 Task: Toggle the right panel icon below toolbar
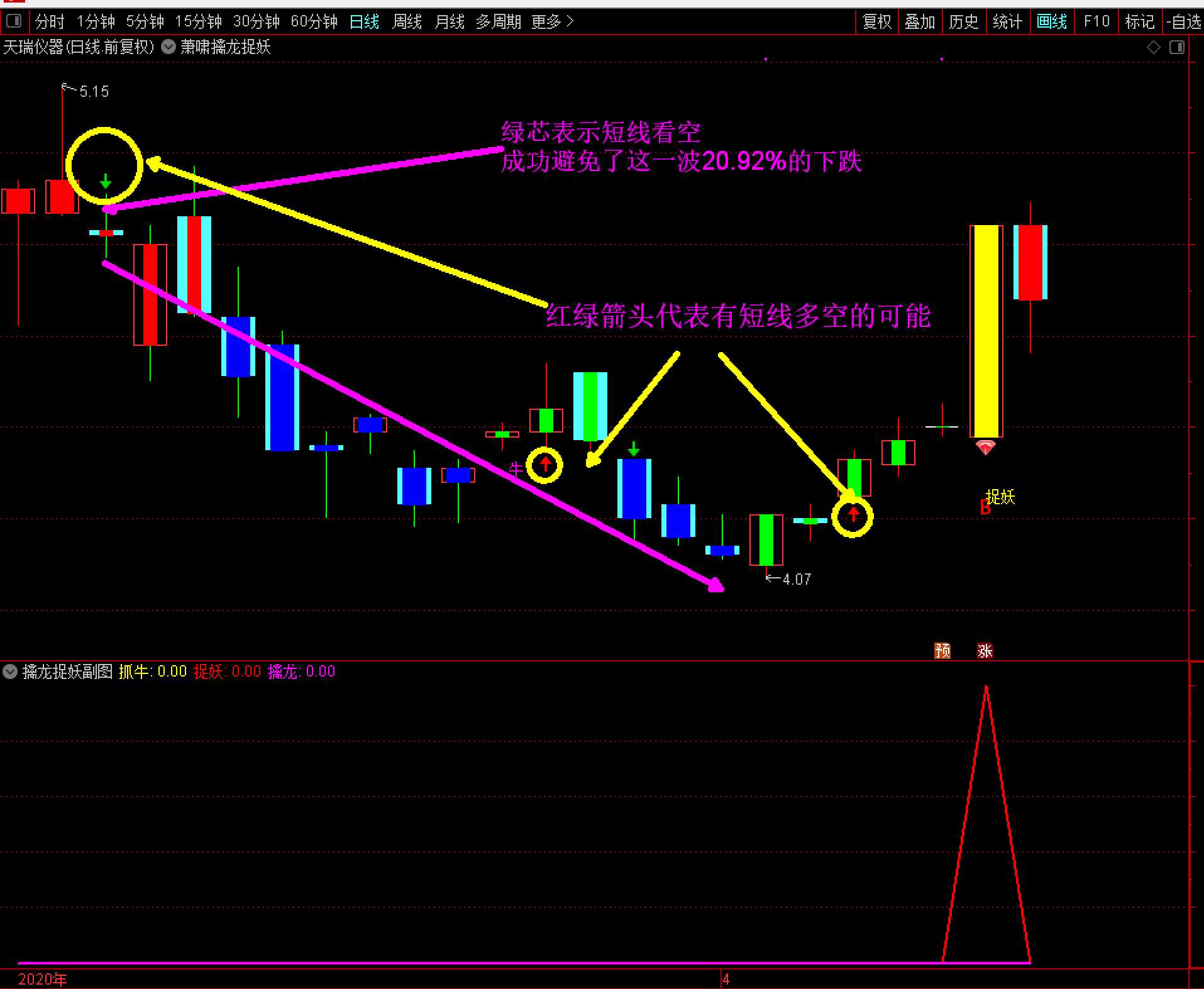1177,48
